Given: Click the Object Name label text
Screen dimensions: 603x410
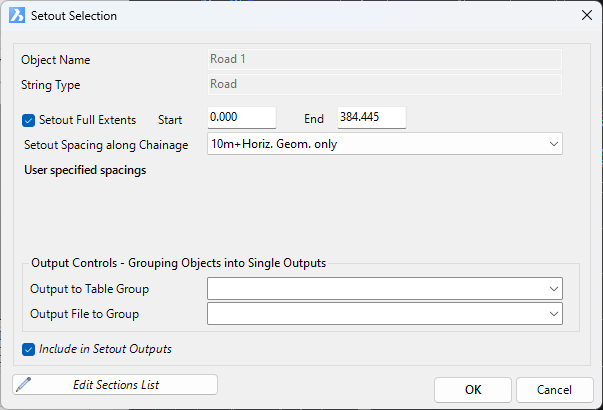Looking at the screenshot, I should click(x=55, y=60).
